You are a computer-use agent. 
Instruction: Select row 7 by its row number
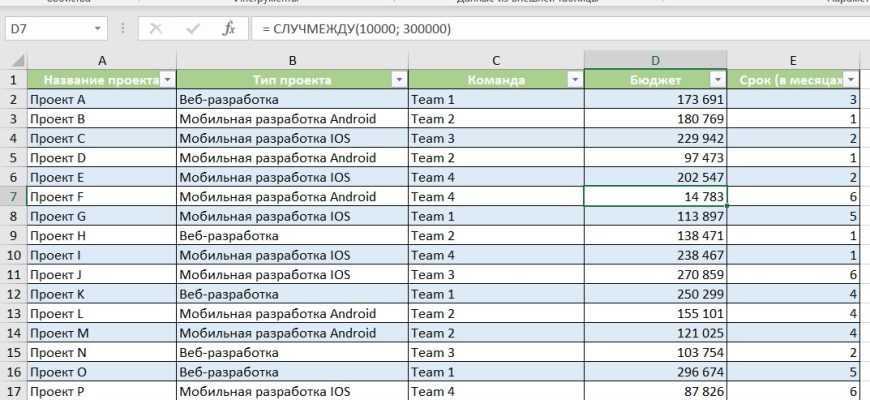pos(13,197)
